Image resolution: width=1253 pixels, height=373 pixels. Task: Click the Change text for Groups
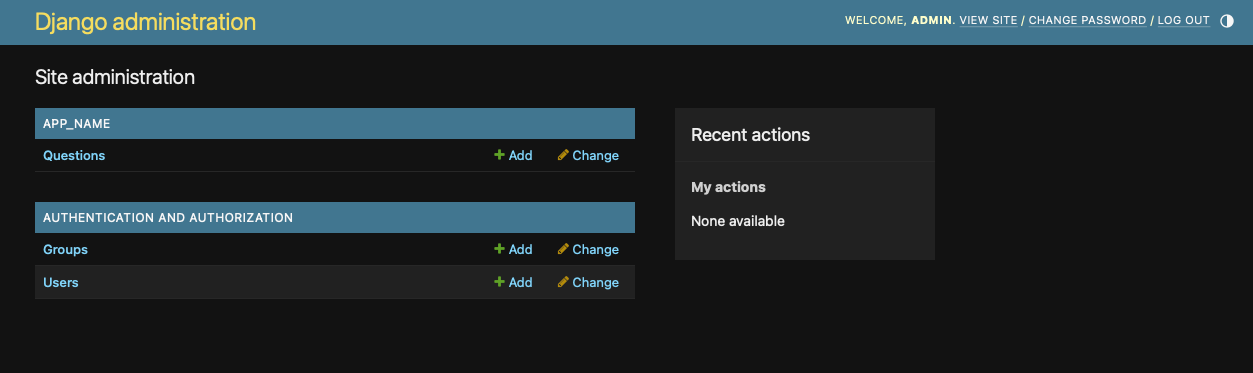click(x=596, y=249)
